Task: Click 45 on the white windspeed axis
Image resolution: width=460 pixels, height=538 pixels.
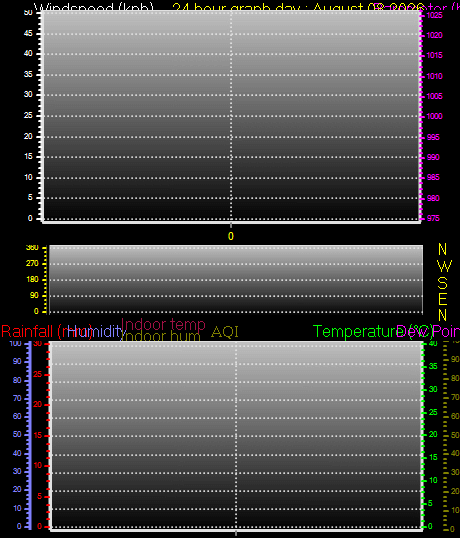Action: 28,33
